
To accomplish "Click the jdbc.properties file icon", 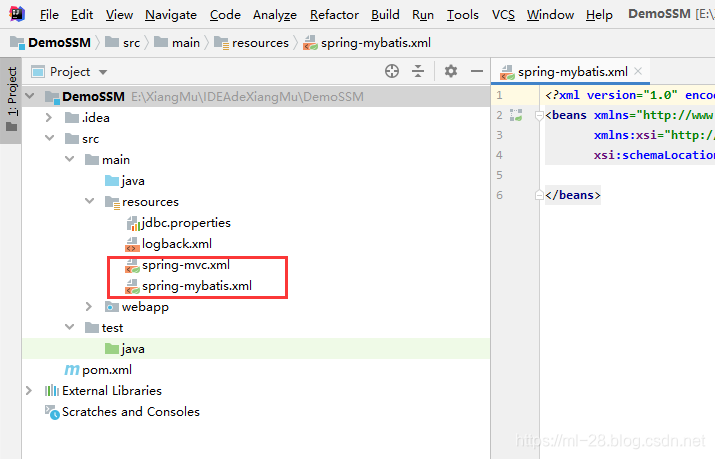I will (133, 223).
